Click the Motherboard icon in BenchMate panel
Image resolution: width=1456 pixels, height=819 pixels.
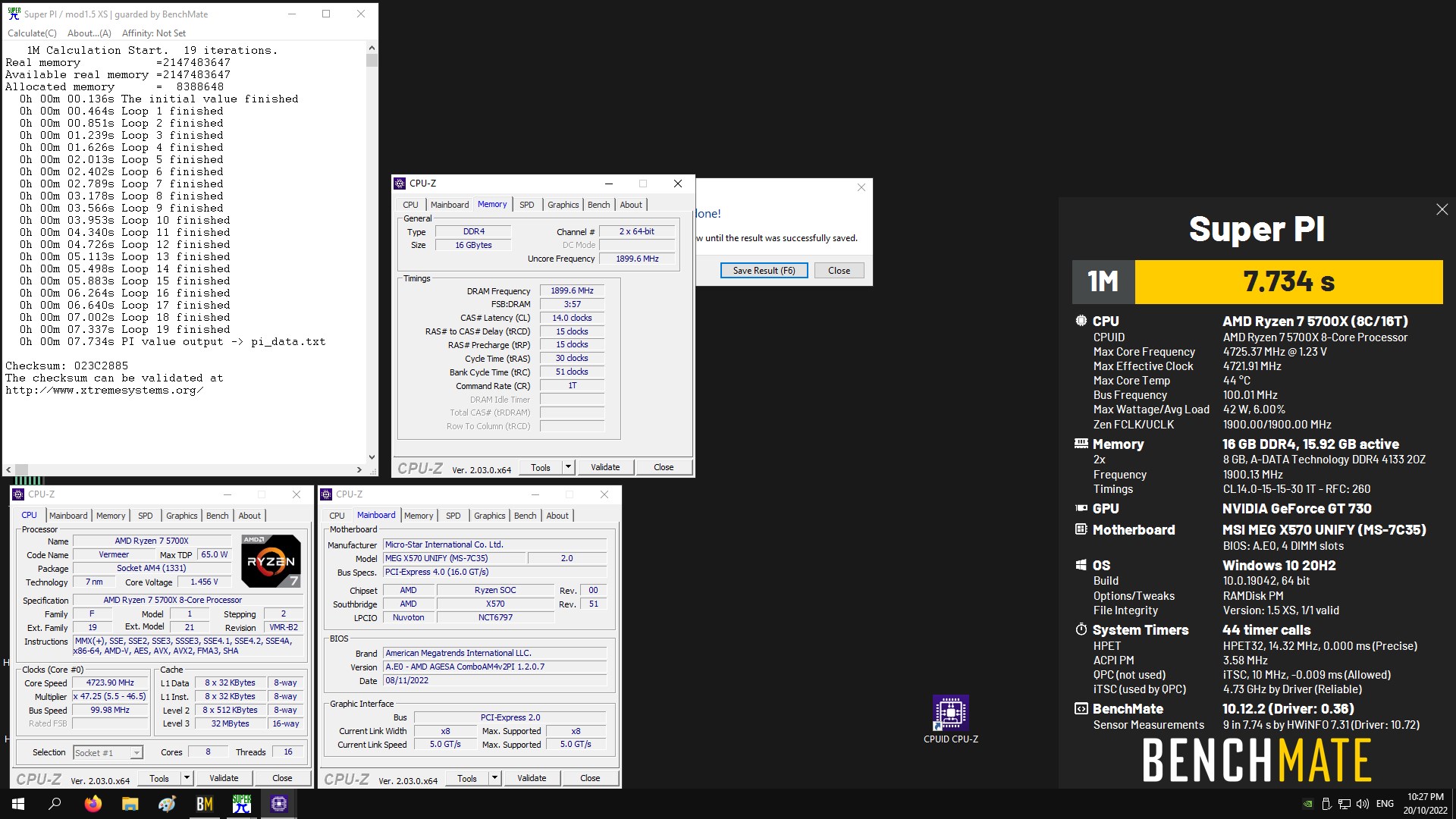(x=1081, y=529)
